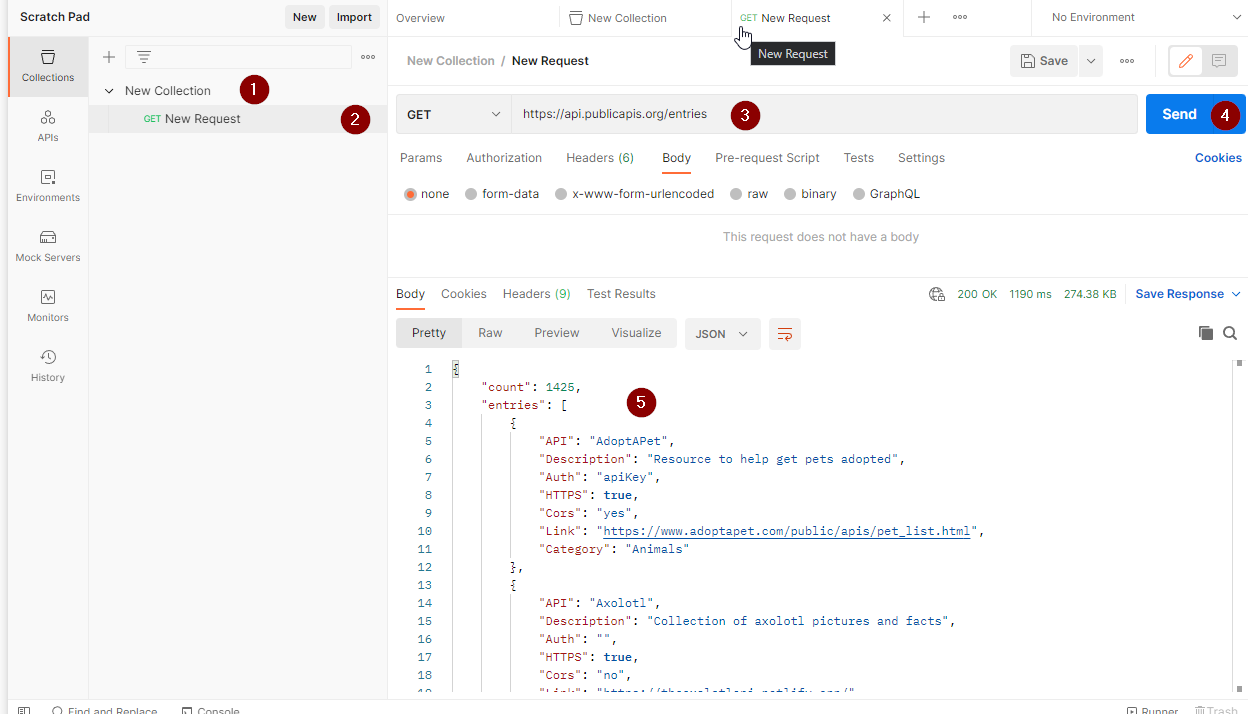The width and height of the screenshot is (1248, 714).
Task: Open the Pre-request Script tab
Action: click(x=767, y=158)
